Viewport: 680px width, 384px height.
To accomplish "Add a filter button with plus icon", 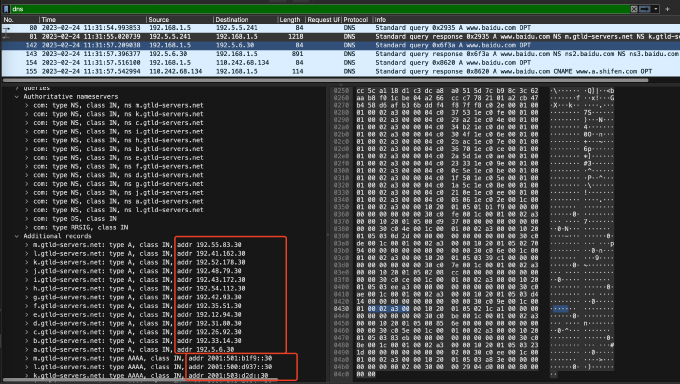I will (667, 9).
